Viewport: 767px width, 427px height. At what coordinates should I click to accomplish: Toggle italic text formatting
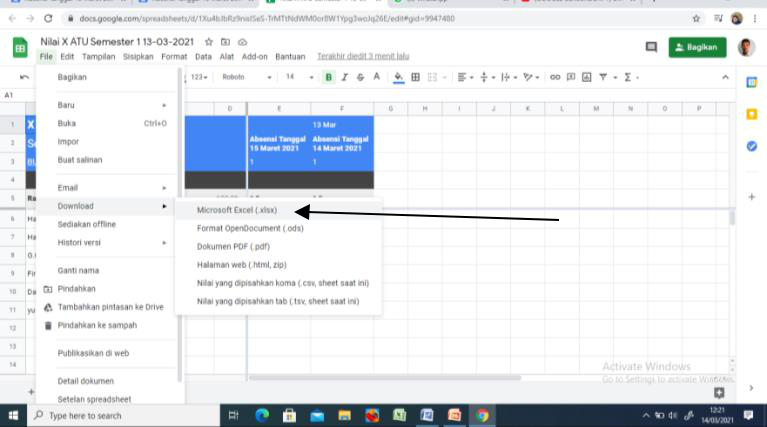point(344,77)
